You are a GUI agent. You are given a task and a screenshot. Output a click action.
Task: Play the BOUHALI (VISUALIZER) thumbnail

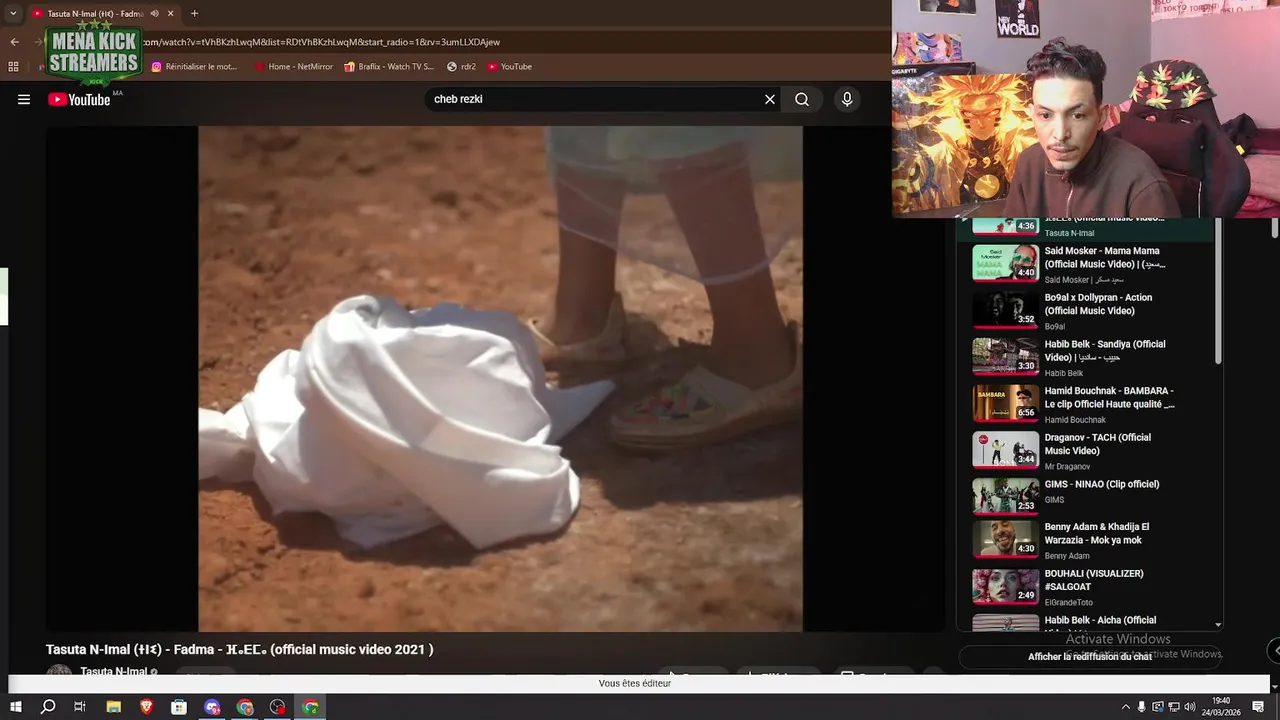(x=1006, y=586)
